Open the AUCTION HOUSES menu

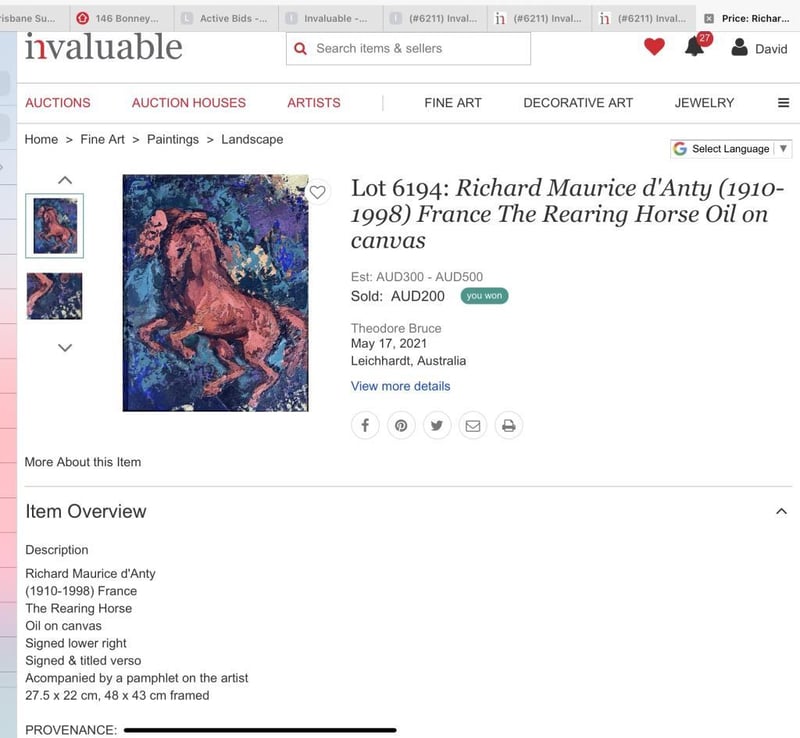[x=189, y=103]
